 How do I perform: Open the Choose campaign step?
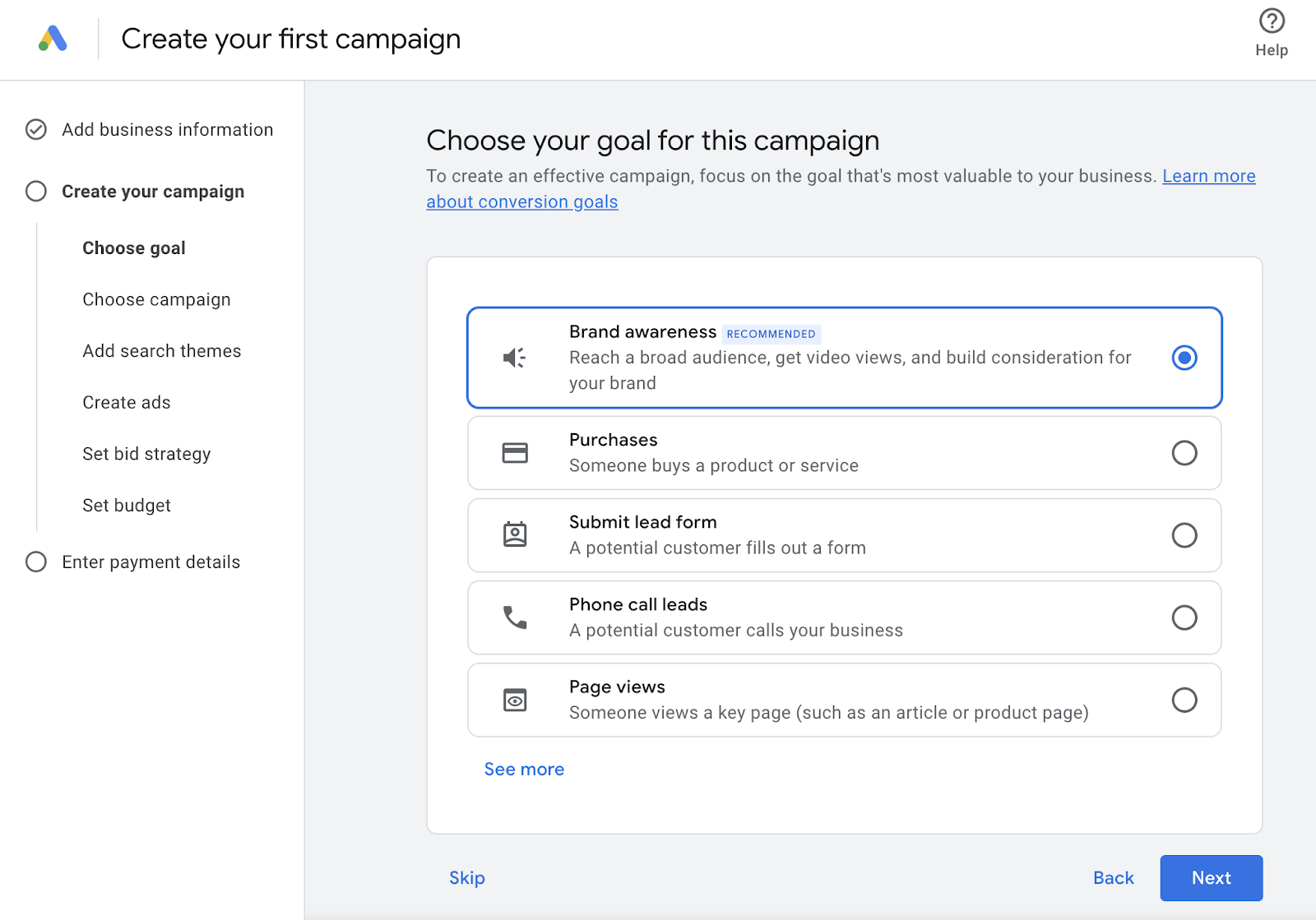click(156, 299)
